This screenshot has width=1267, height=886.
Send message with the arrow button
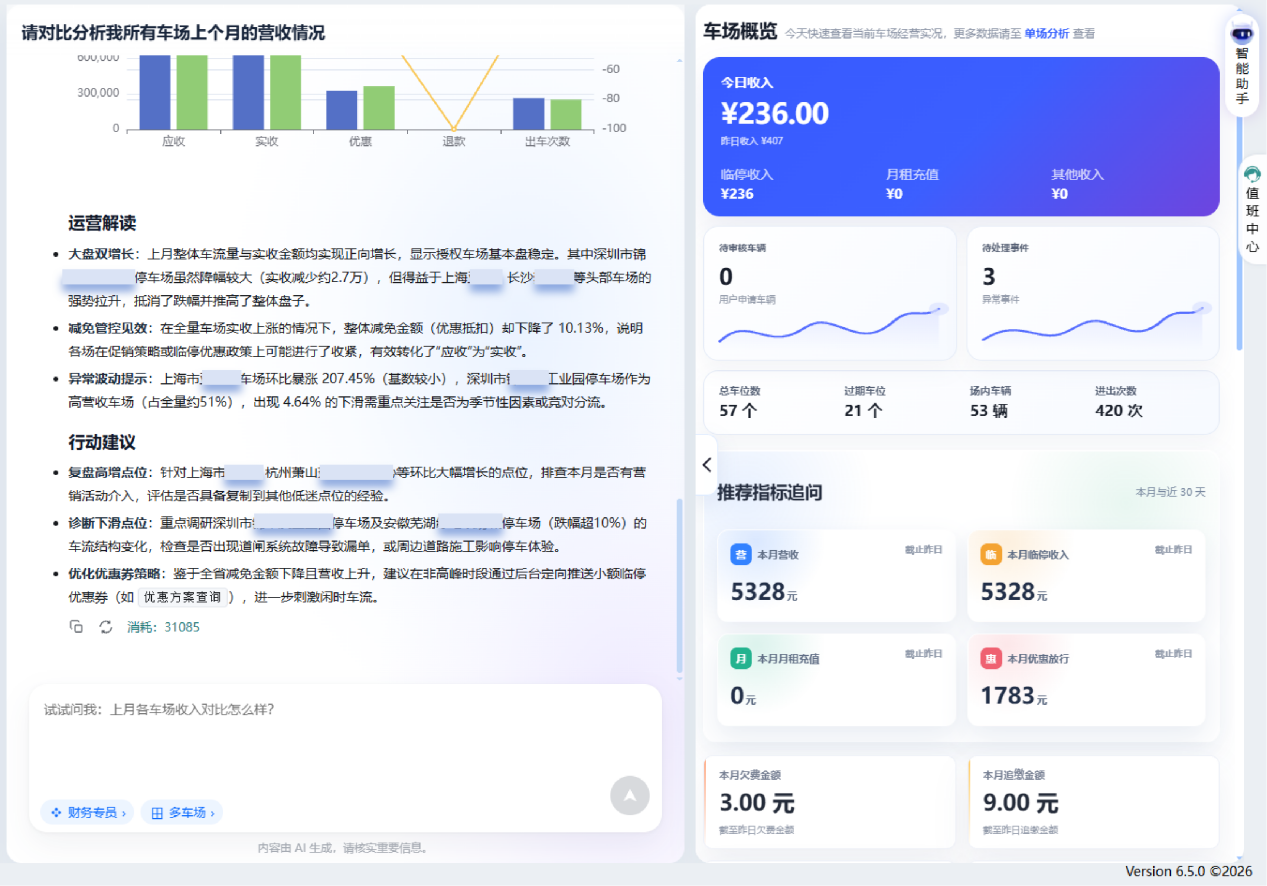coord(630,795)
